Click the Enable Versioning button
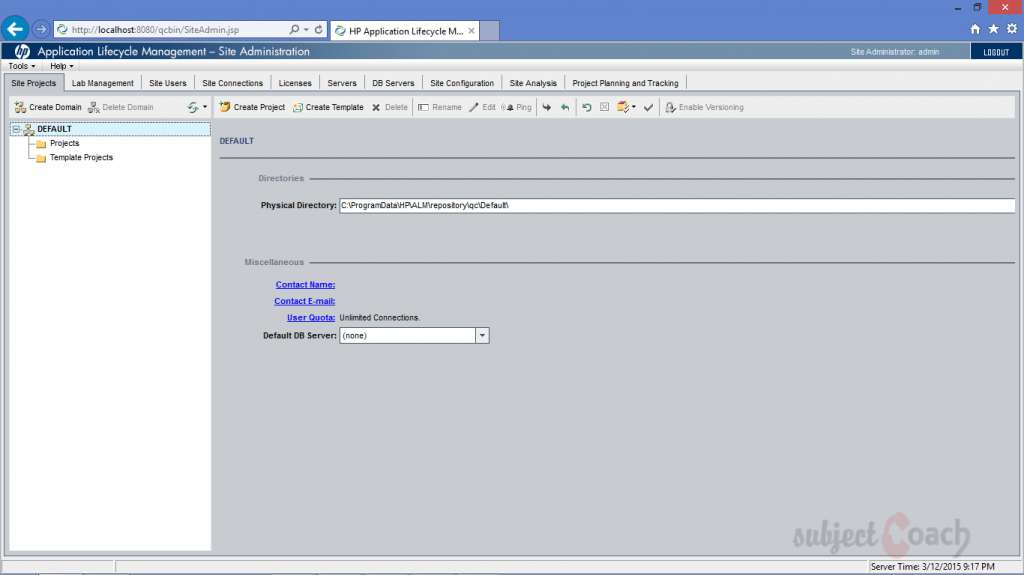This screenshot has height=575, width=1024. [704, 107]
